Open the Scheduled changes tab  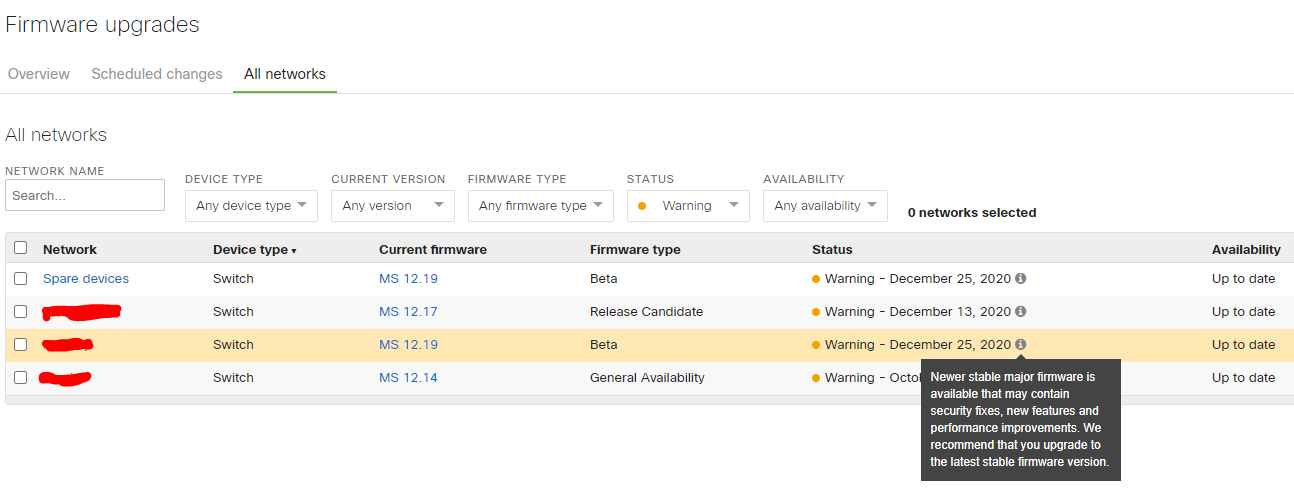coord(157,74)
